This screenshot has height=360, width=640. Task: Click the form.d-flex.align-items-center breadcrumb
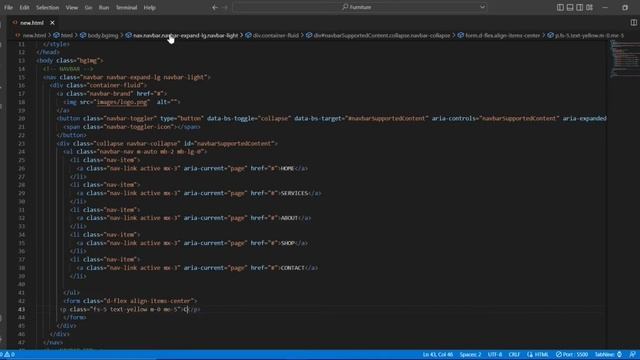[x=502, y=36]
